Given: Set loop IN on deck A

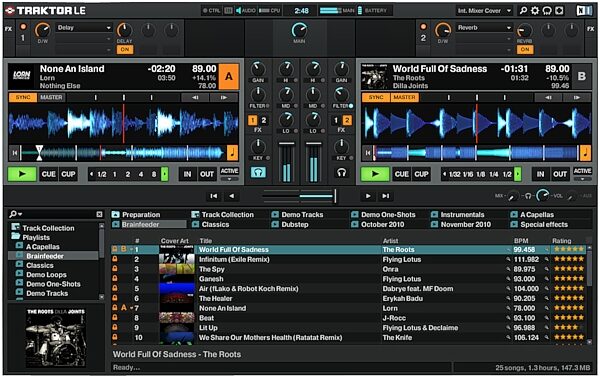Looking at the screenshot, I should coord(188,174).
